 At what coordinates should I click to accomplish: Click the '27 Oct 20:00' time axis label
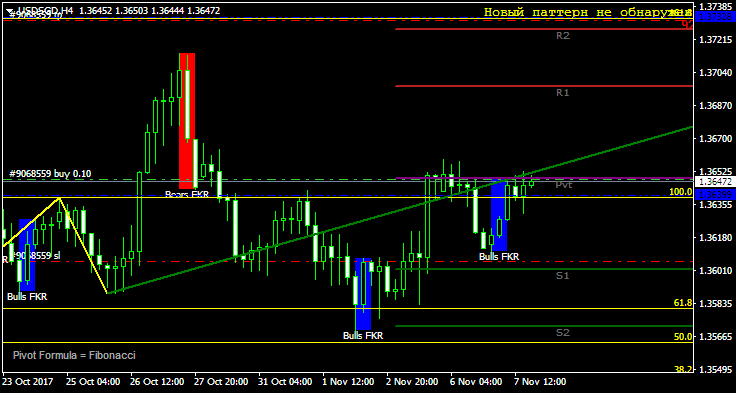[221, 381]
